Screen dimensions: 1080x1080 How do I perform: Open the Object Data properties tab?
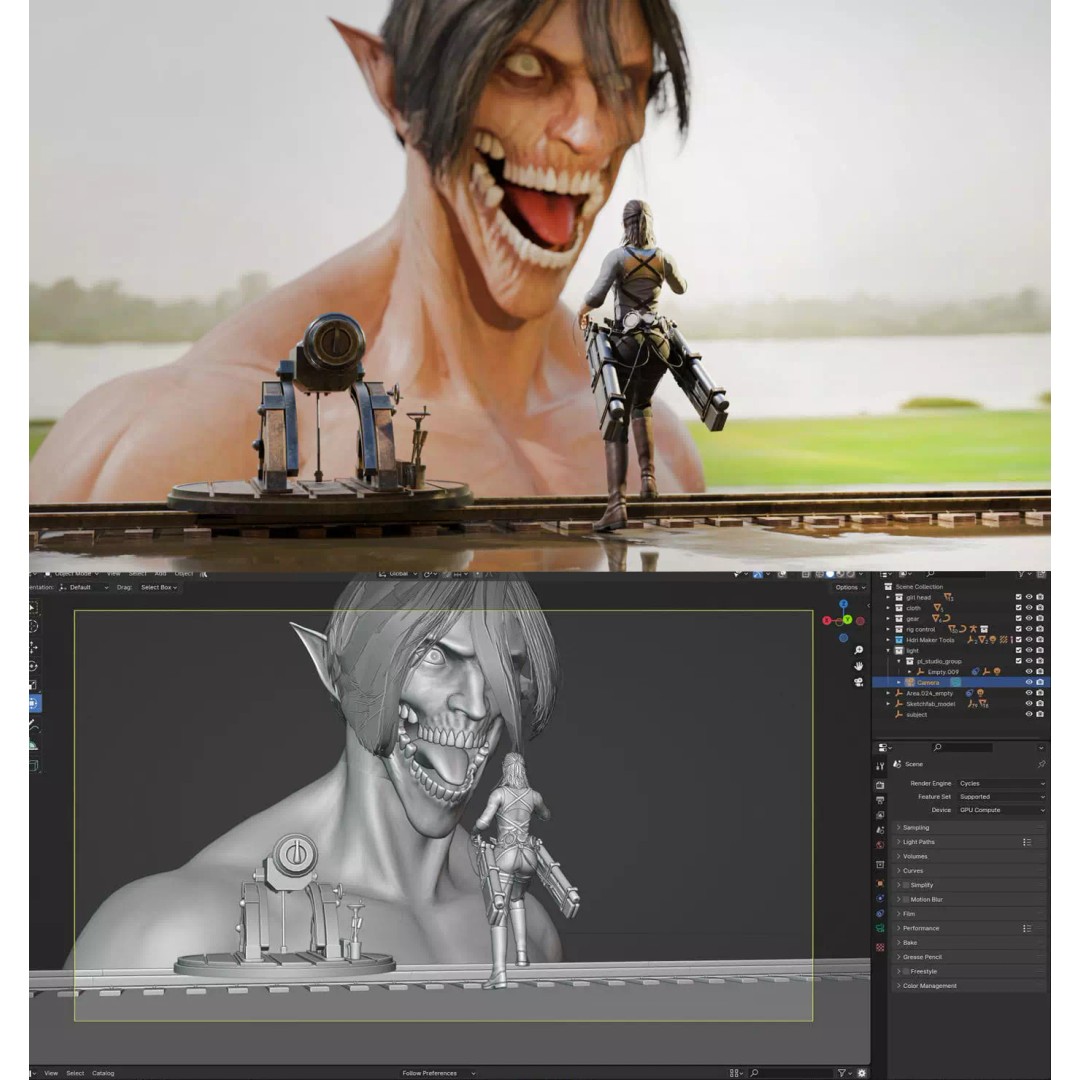click(880, 928)
